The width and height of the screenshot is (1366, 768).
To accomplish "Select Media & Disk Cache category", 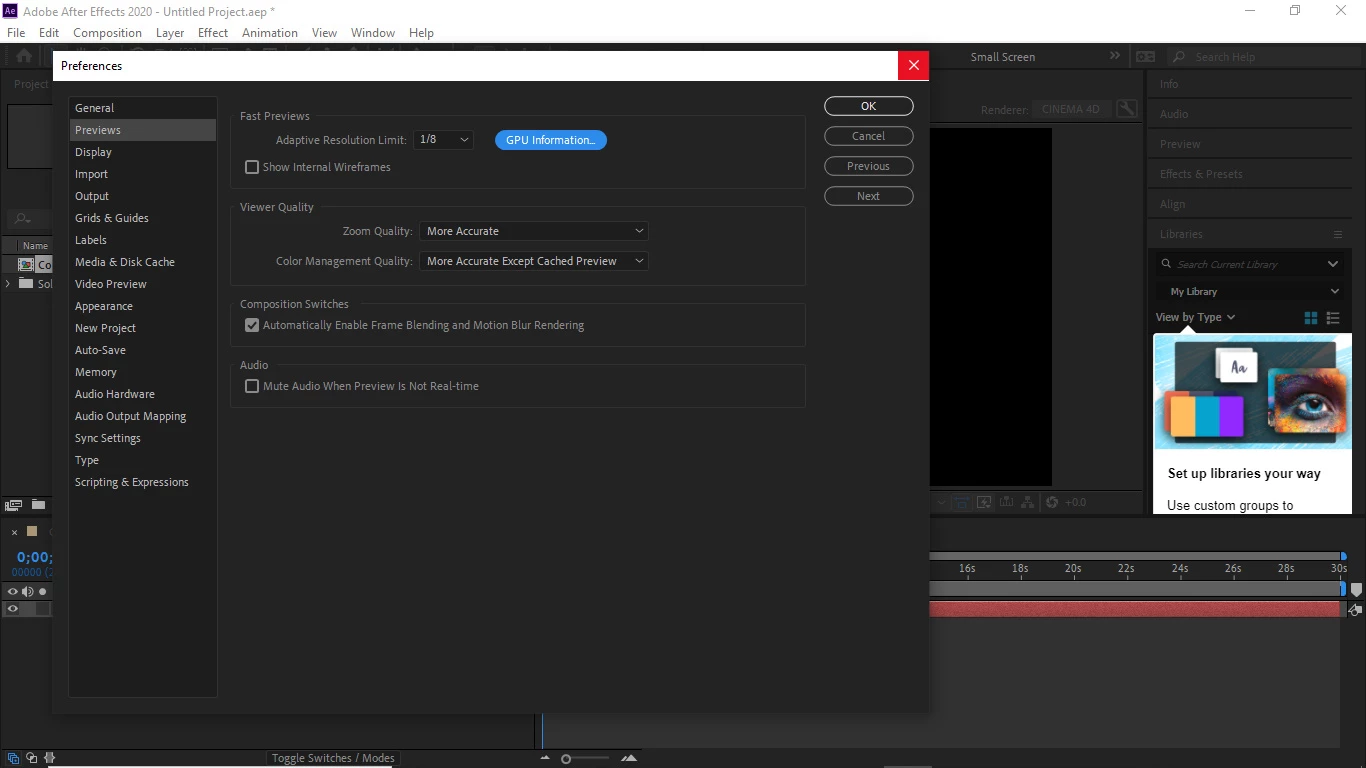I will pos(143,262).
